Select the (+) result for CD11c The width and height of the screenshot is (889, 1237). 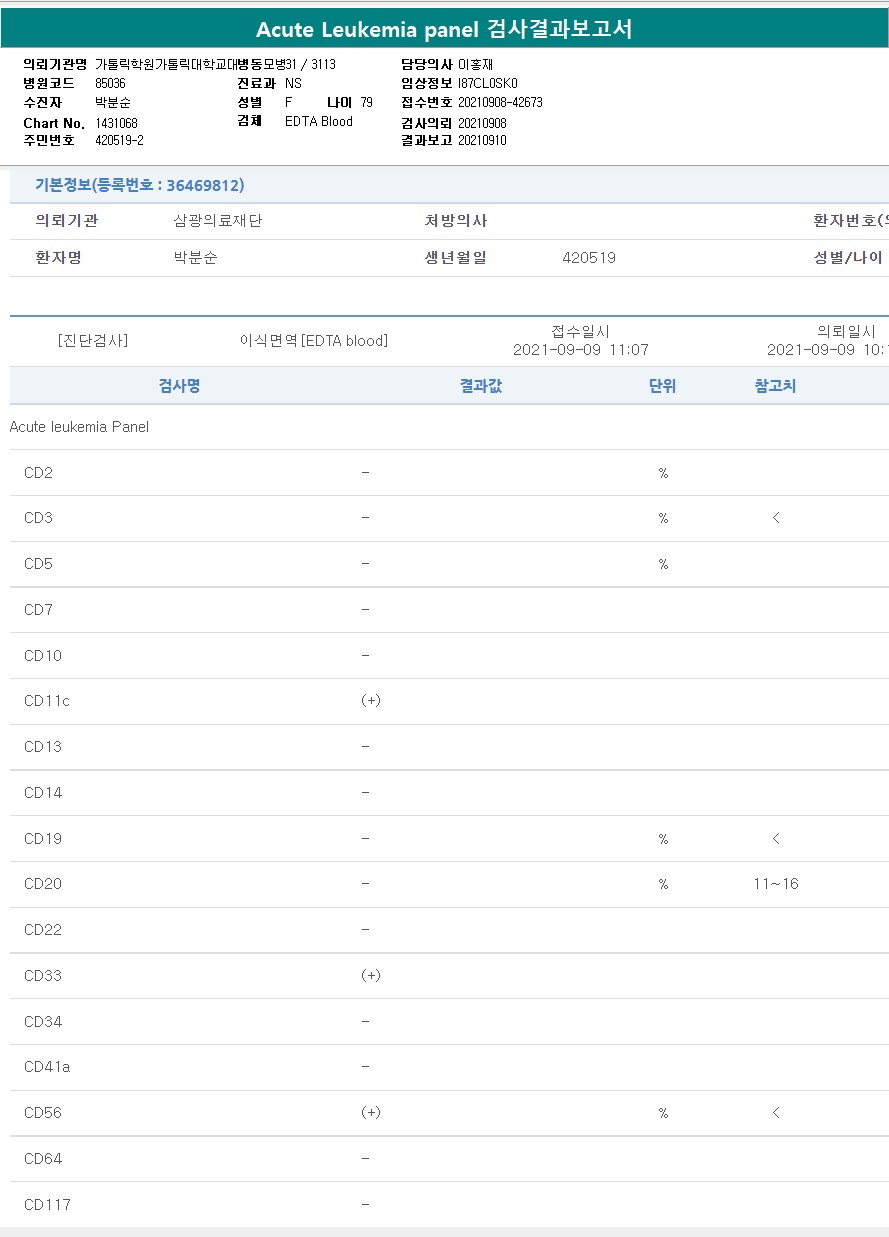(370, 701)
